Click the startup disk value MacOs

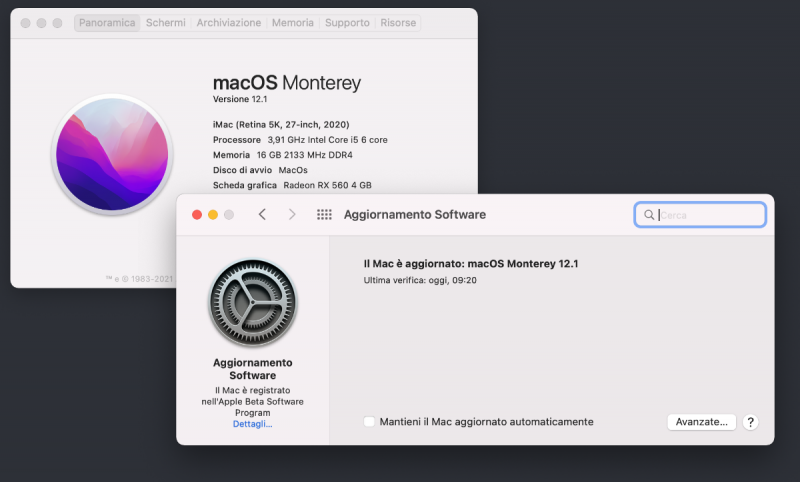[293, 170]
